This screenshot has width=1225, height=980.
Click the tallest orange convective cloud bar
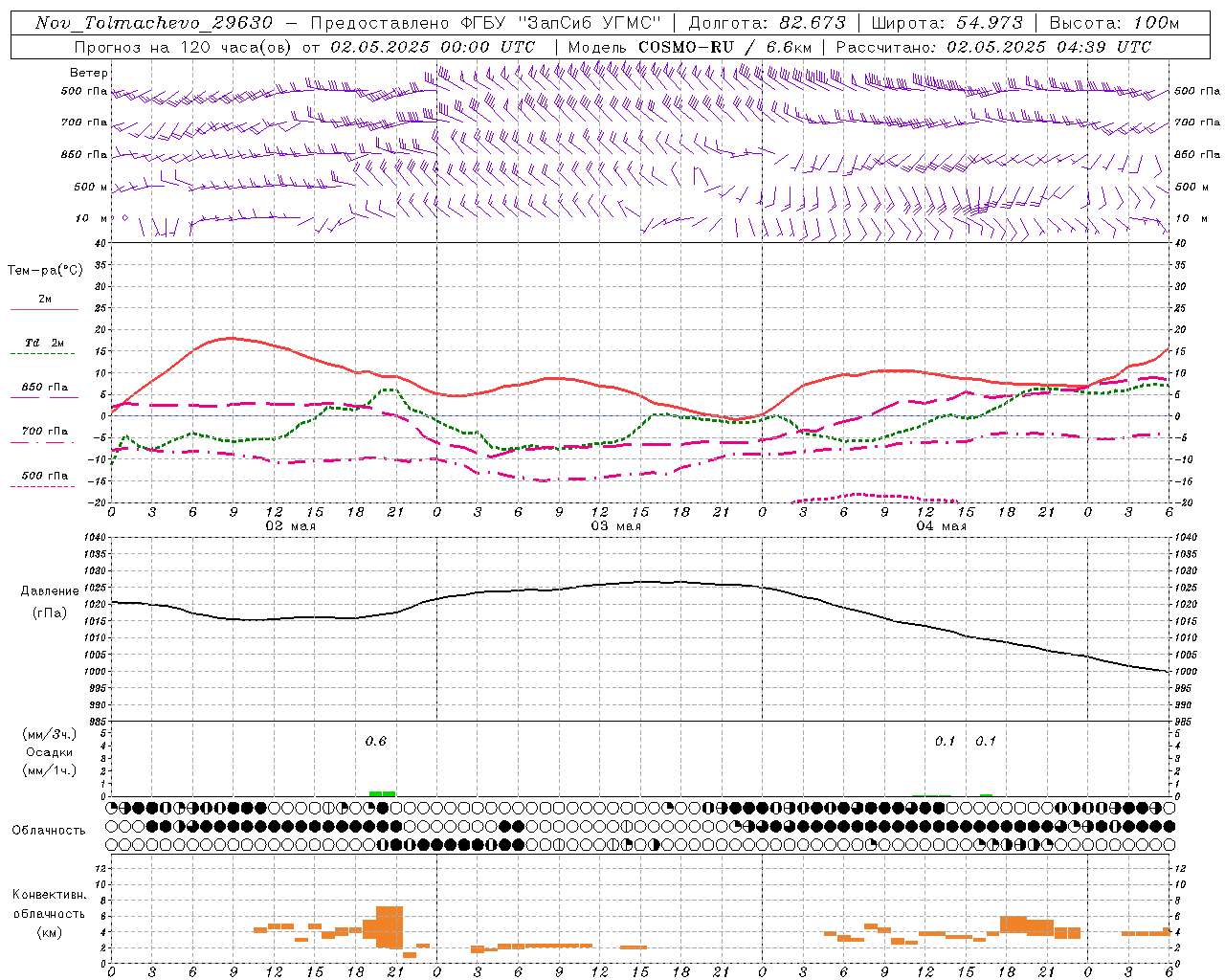(390, 927)
